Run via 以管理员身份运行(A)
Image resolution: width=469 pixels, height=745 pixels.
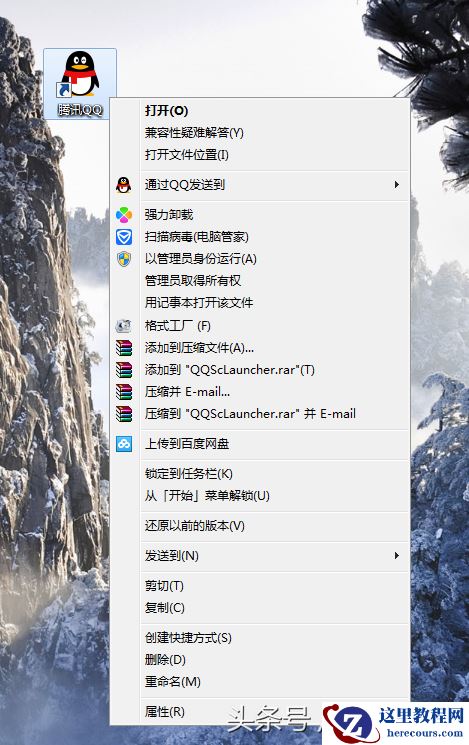(260, 259)
